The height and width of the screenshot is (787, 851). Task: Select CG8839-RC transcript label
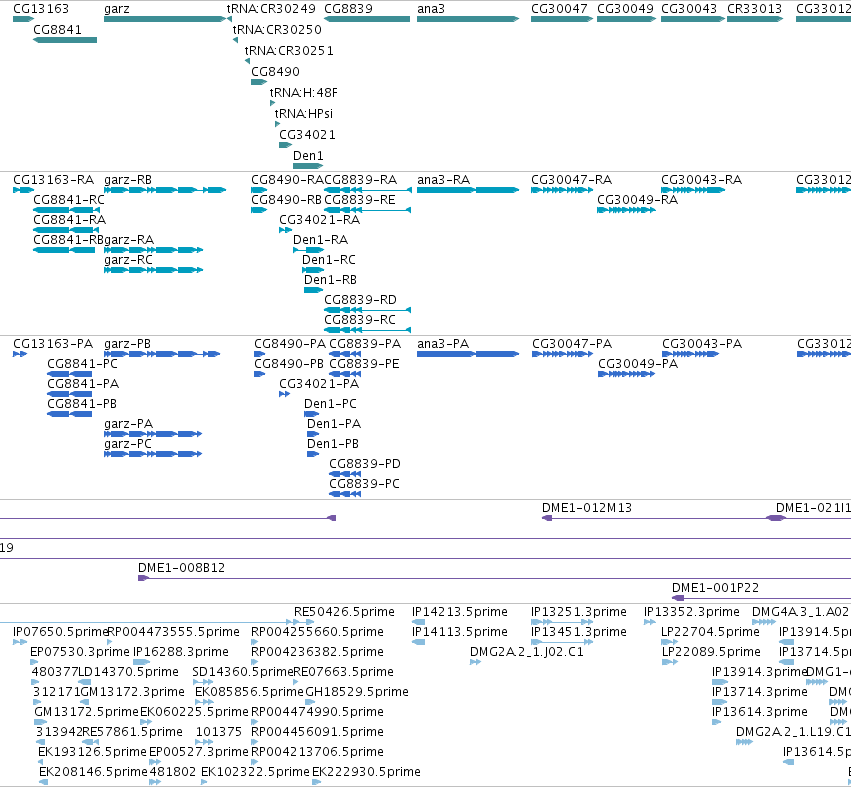(x=360, y=320)
